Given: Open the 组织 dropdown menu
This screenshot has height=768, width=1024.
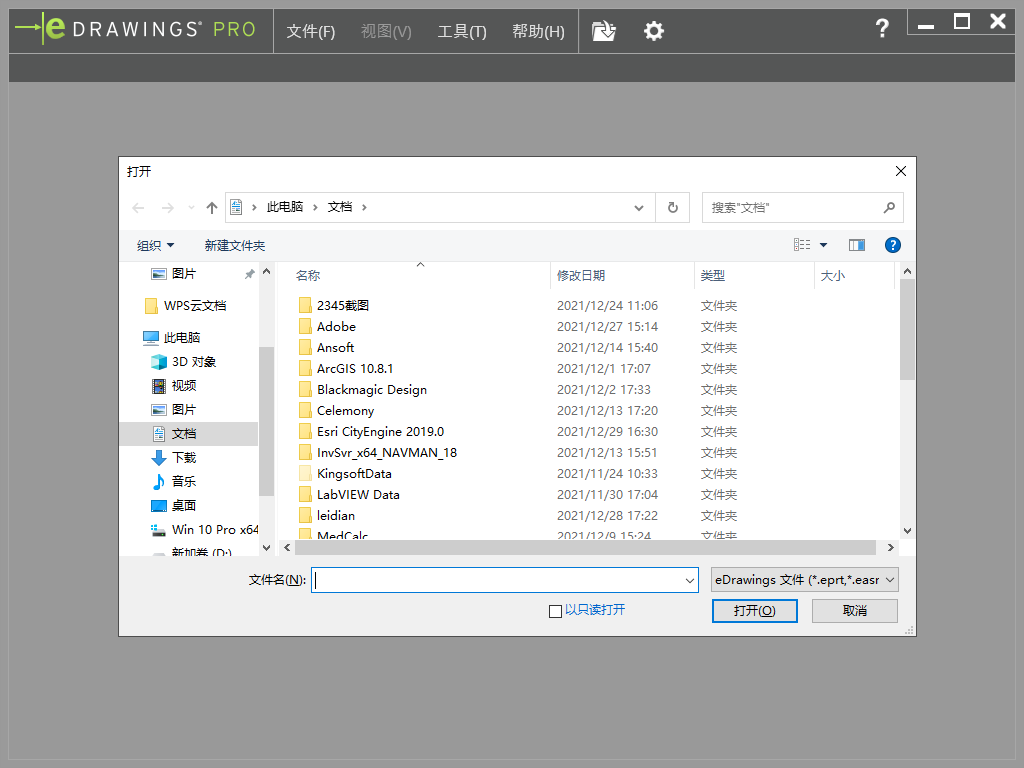Looking at the screenshot, I should [155, 246].
